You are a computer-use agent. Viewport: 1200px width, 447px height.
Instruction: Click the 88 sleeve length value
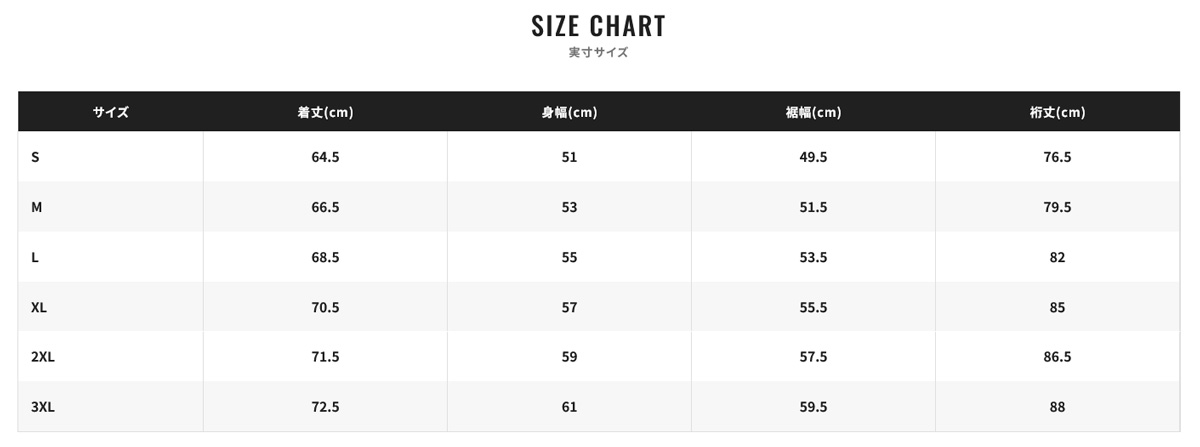(x=1058, y=407)
